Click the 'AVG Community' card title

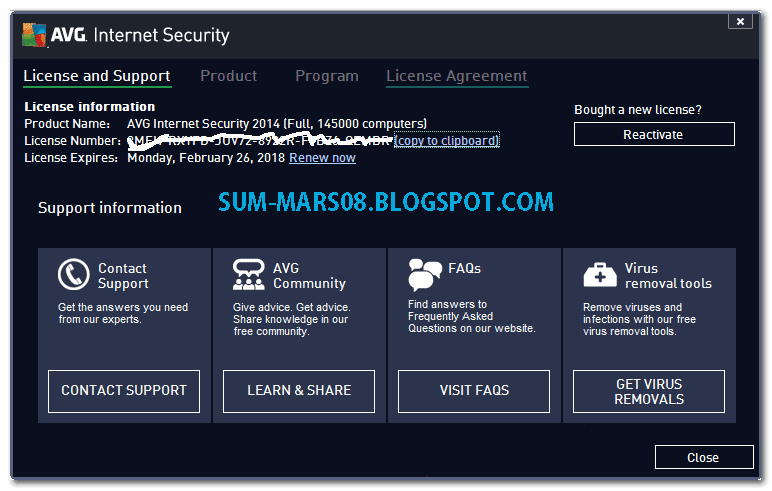pyautogui.click(x=309, y=276)
